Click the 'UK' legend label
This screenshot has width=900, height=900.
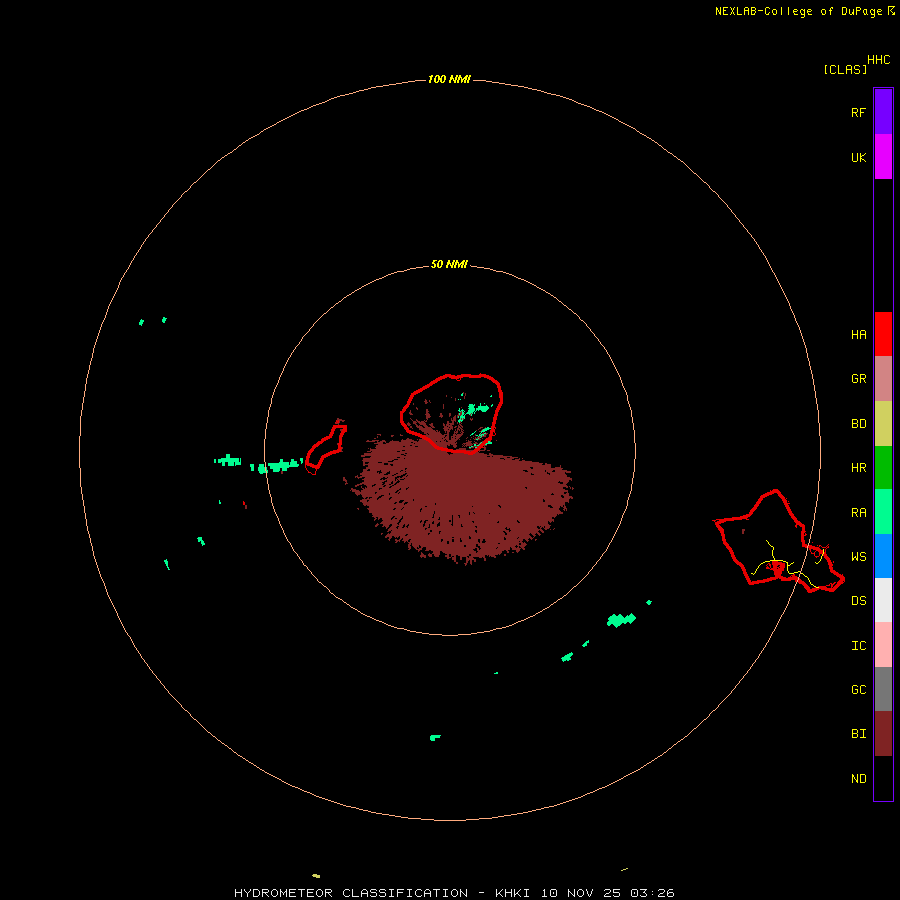click(858, 157)
